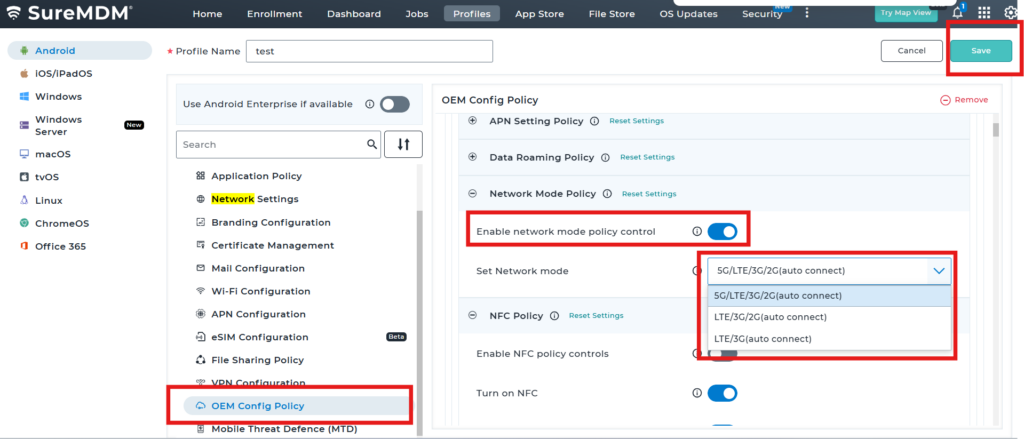Click the Apple iOS/iPadOS icon in sidebar

coord(24,73)
